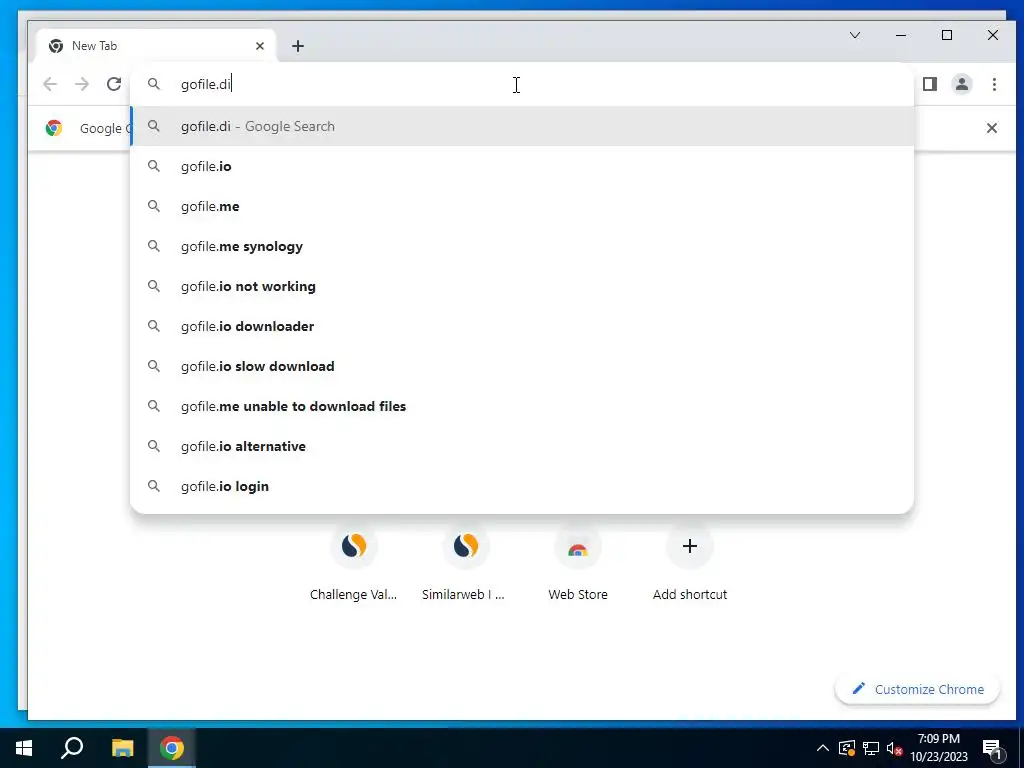Click the address bar text gofile.di
The width and height of the screenshot is (1024, 768).
tap(206, 84)
